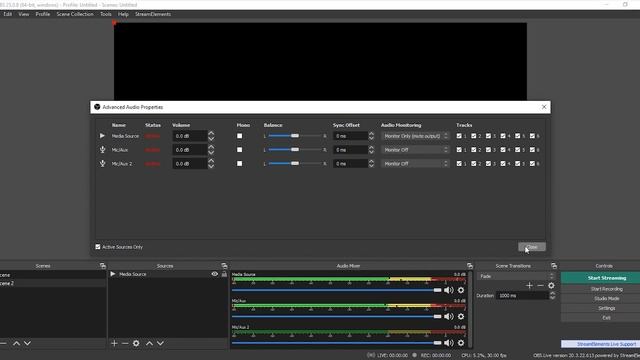Click the Close button in audio dialog
The width and height of the screenshot is (640, 360).
pyautogui.click(x=532, y=247)
